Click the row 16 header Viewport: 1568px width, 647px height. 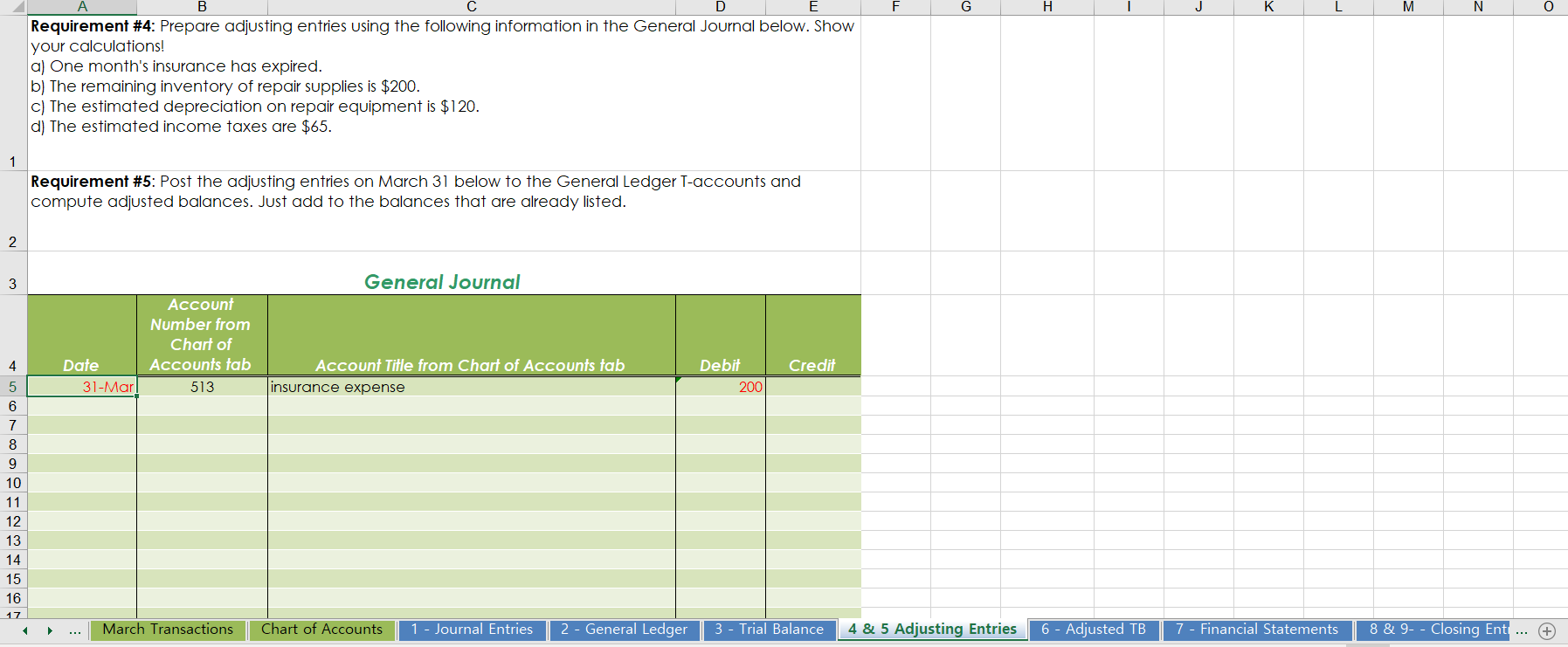click(x=13, y=598)
